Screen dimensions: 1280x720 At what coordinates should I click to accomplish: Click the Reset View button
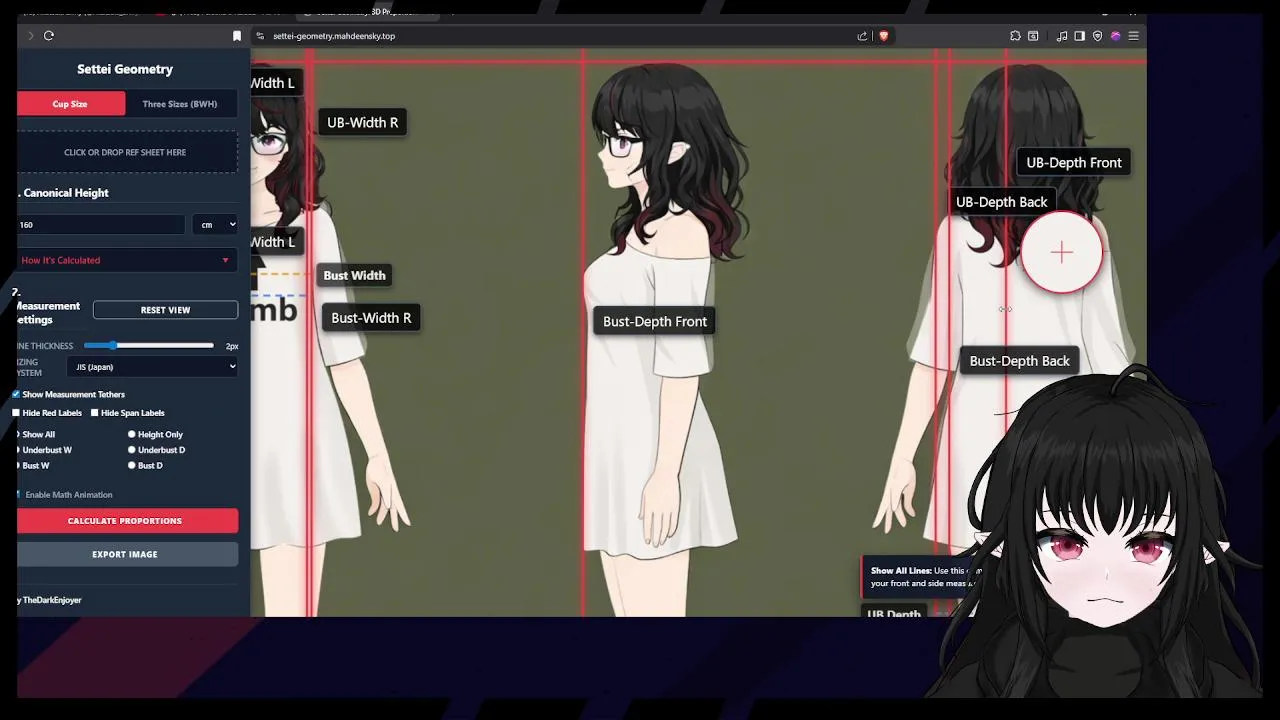point(165,310)
